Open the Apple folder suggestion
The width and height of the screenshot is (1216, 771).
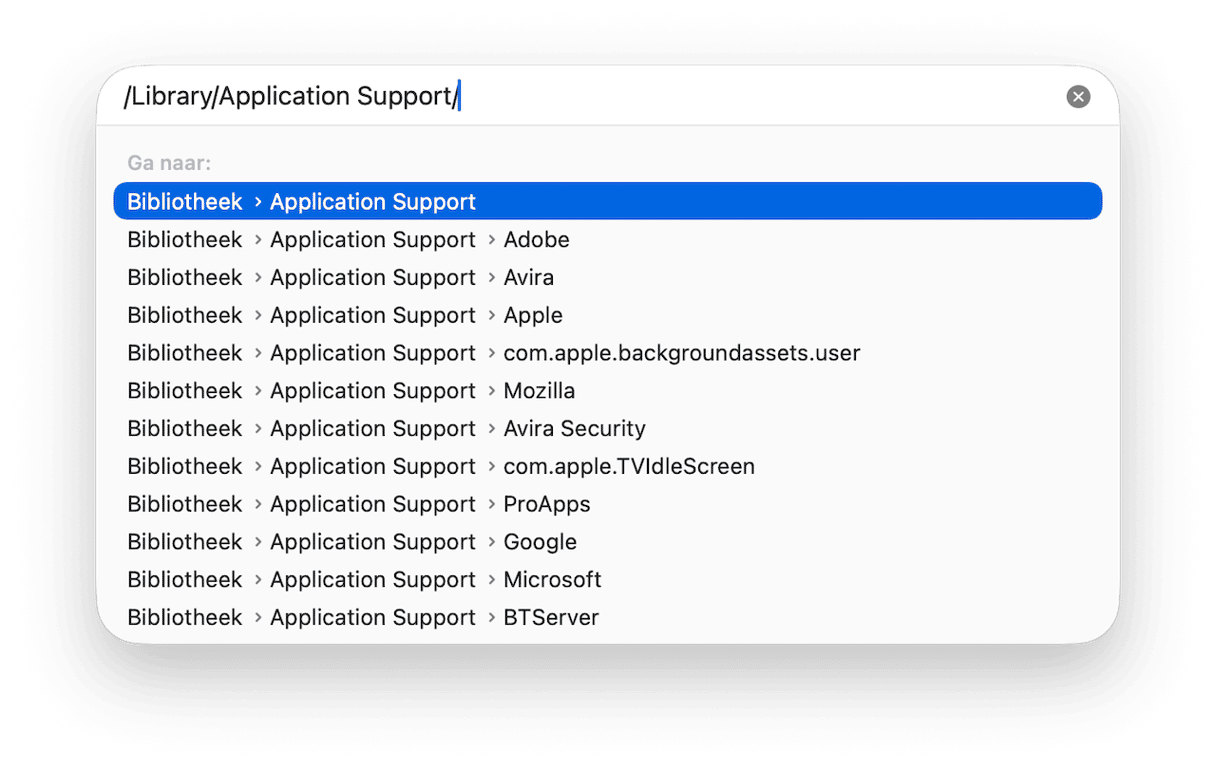pos(608,316)
